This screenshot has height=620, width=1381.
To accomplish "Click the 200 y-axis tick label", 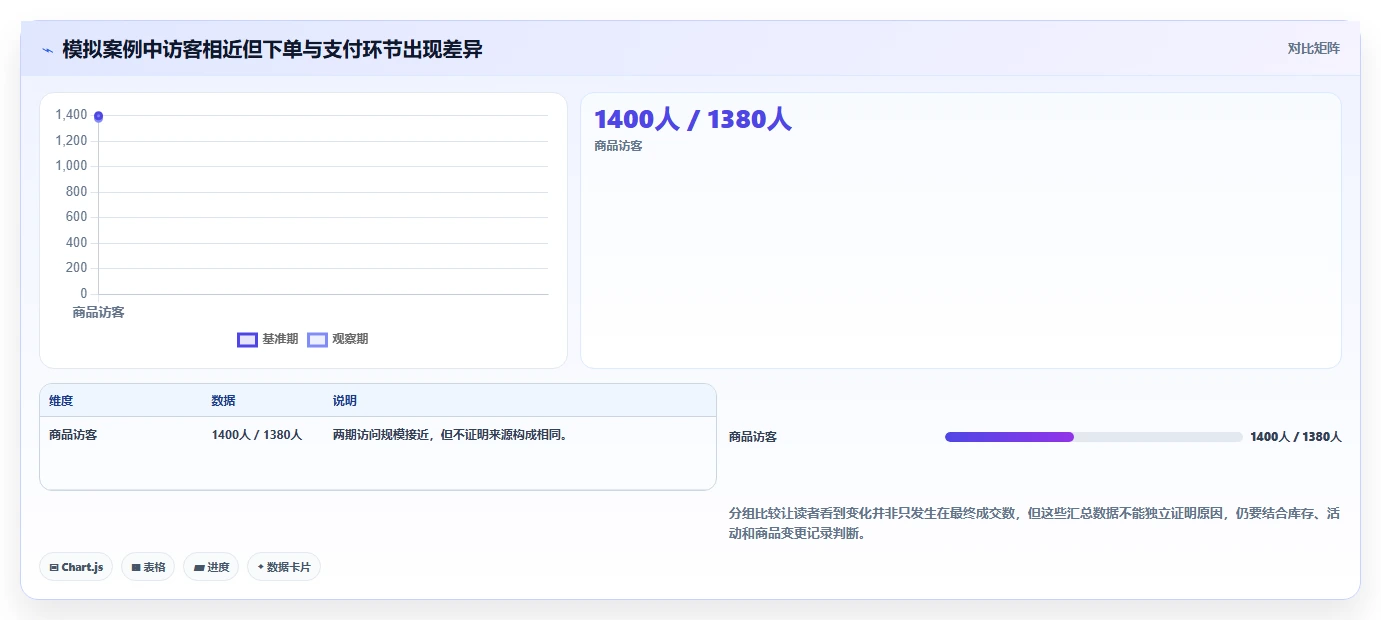I will (x=76, y=268).
